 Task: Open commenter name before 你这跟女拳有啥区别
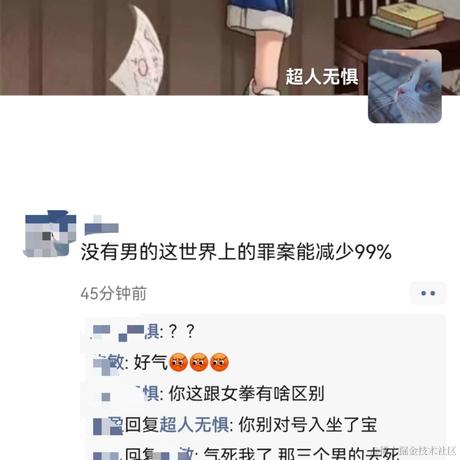(129, 394)
